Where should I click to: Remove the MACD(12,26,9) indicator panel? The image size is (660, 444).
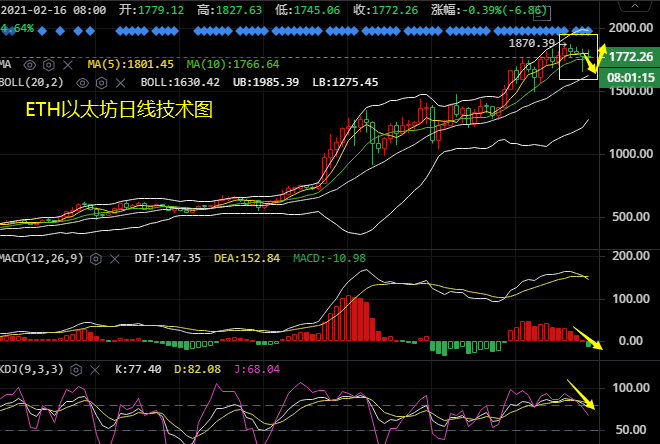113,257
